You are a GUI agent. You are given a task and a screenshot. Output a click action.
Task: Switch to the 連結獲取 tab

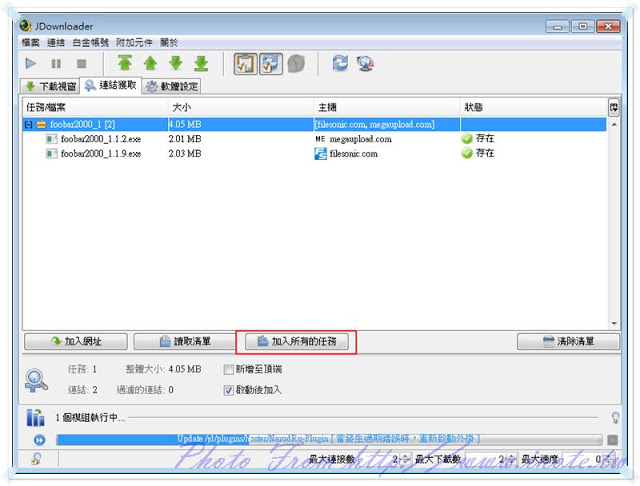(111, 85)
